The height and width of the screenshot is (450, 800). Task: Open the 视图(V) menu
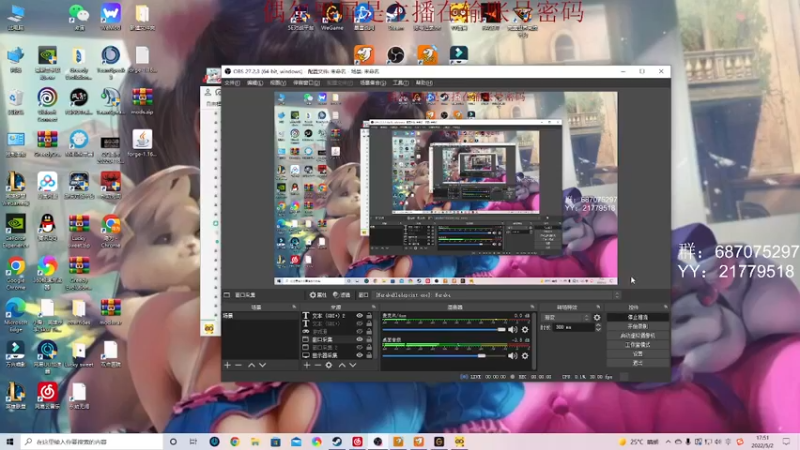coord(278,83)
